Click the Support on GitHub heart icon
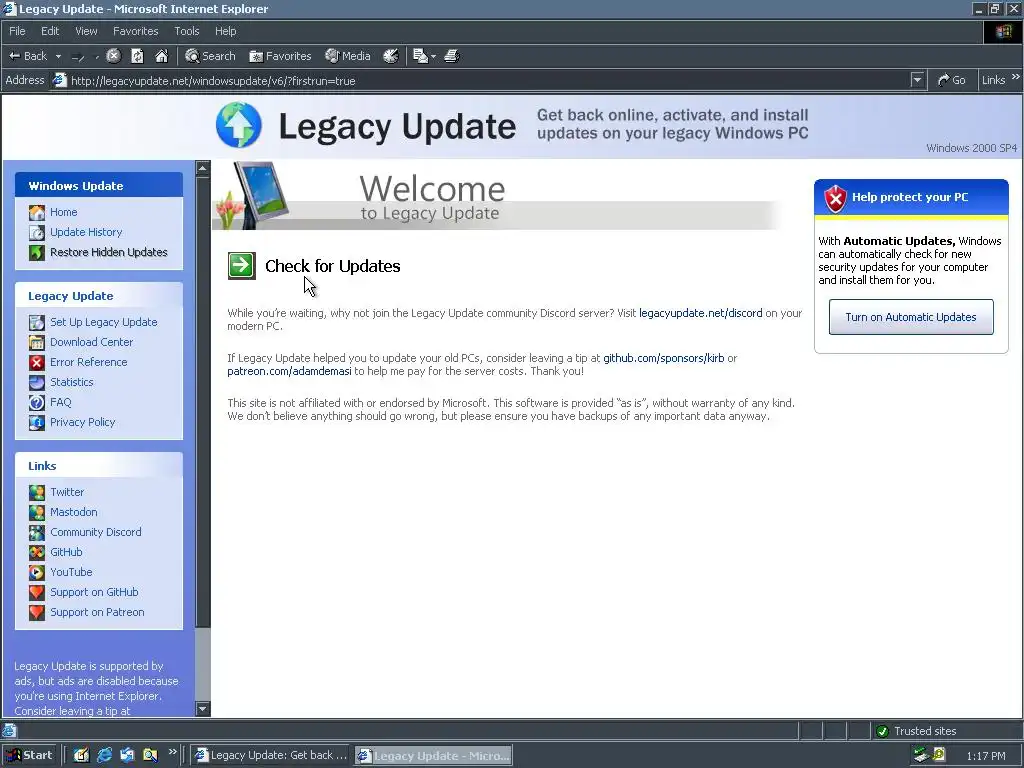 pyautogui.click(x=37, y=592)
